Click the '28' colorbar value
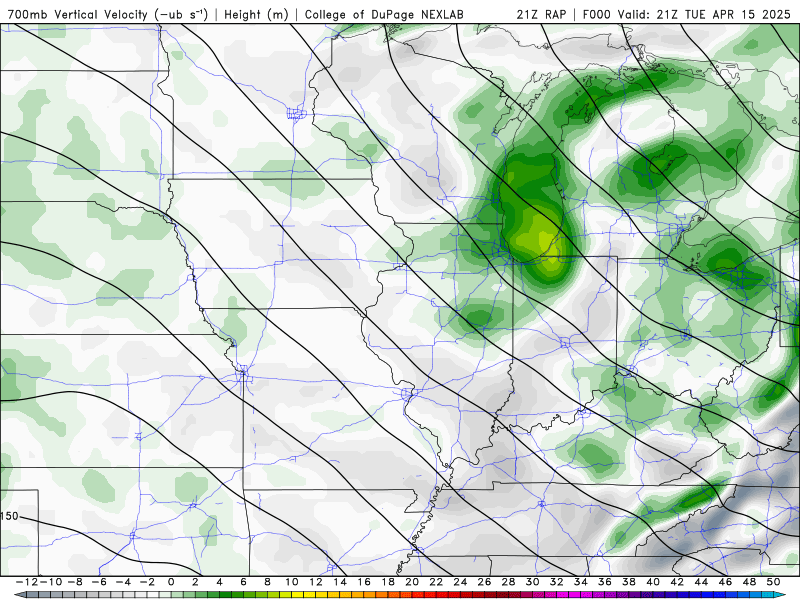Viewport: 800px width, 600px height. click(508, 582)
